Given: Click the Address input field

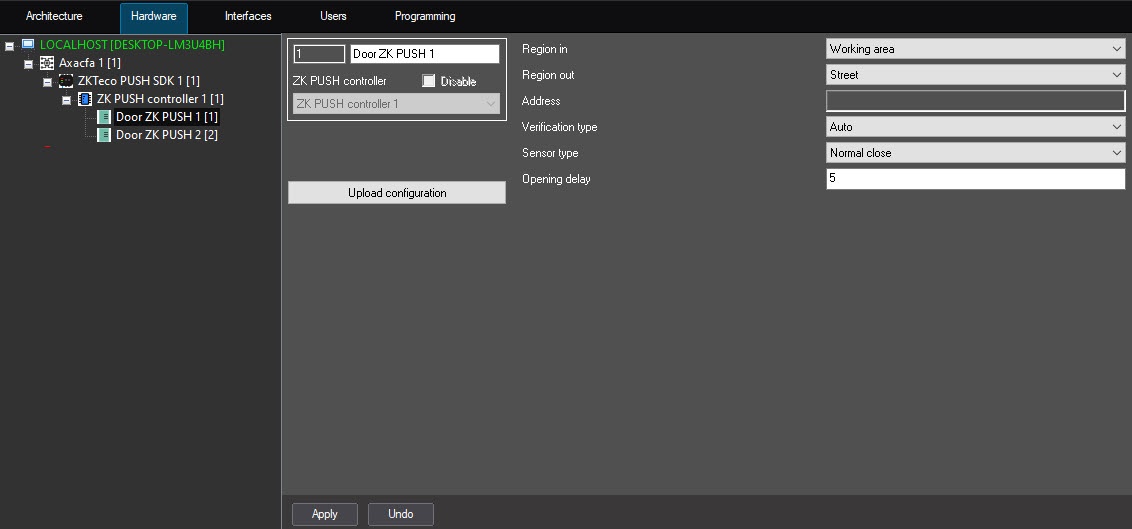Looking at the screenshot, I should (x=975, y=101).
